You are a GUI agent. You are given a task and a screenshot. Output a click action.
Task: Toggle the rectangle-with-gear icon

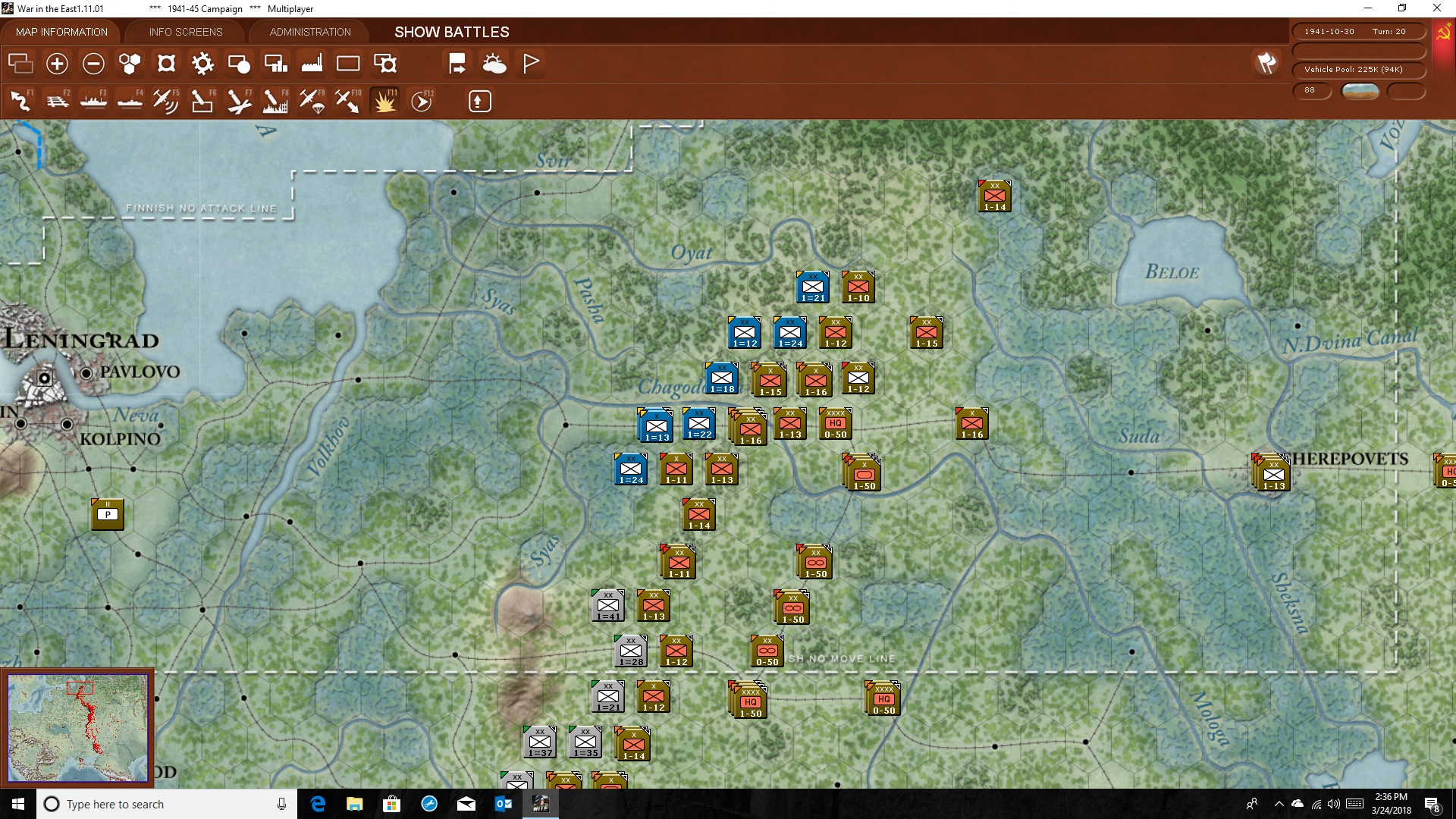(x=385, y=64)
